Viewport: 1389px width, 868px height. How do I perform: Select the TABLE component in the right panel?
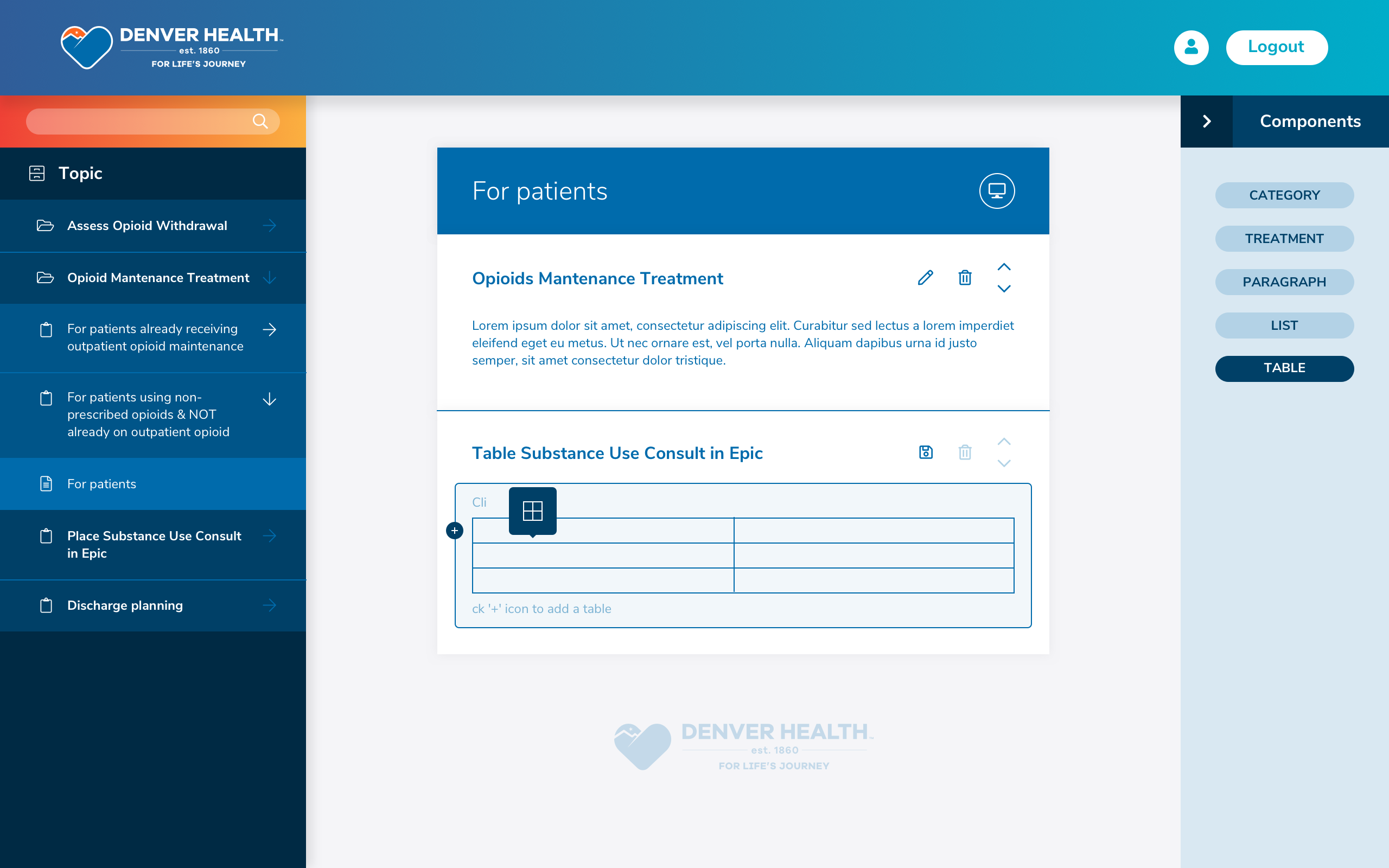[1284, 368]
